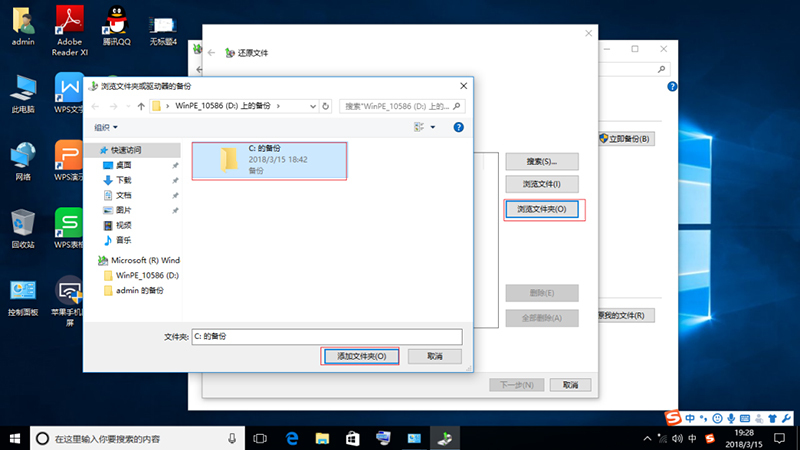800x450 pixels.
Task: Open the Tencent QQ desktop icon
Action: pyautogui.click(x=116, y=26)
